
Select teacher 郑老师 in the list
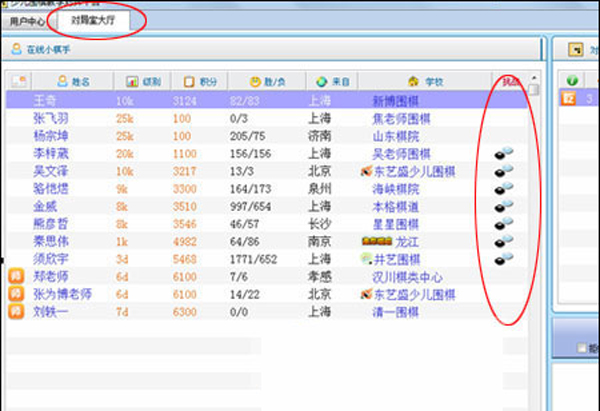(x=51, y=277)
